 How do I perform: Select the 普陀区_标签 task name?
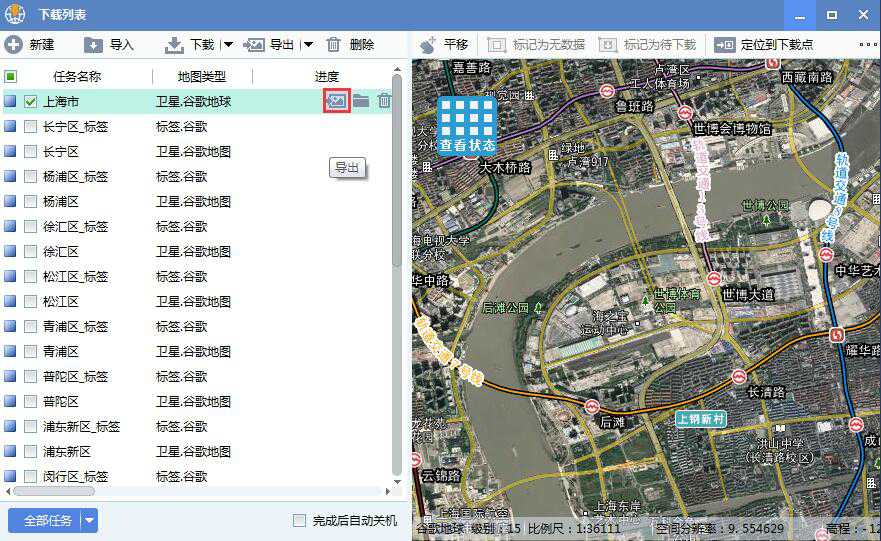[75, 376]
